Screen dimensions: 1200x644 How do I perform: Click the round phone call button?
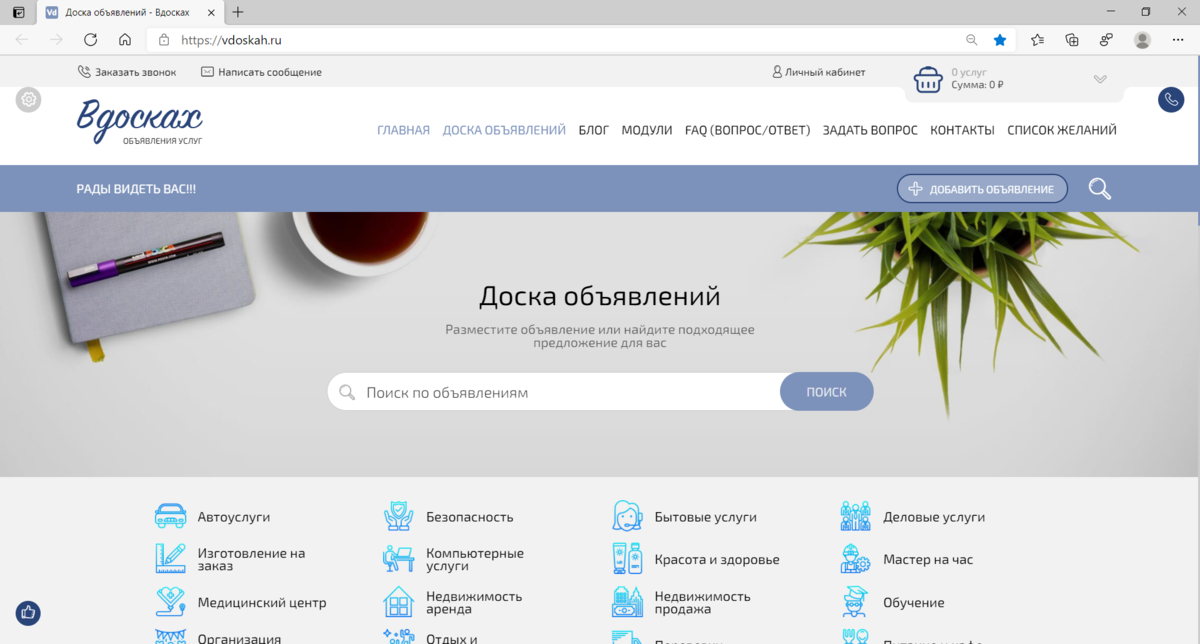[1171, 100]
